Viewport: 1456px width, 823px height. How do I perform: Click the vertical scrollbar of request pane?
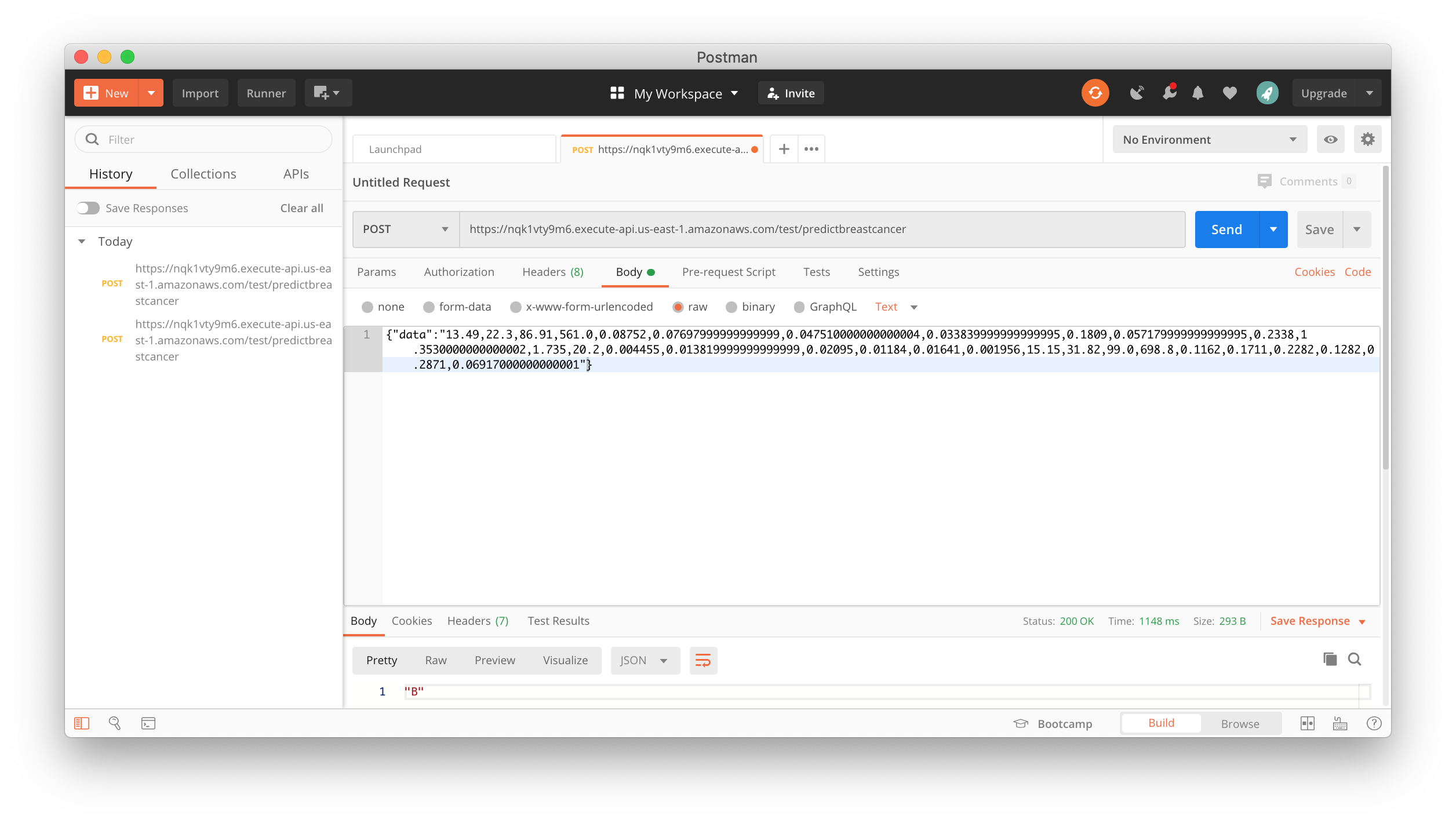pos(1386,319)
